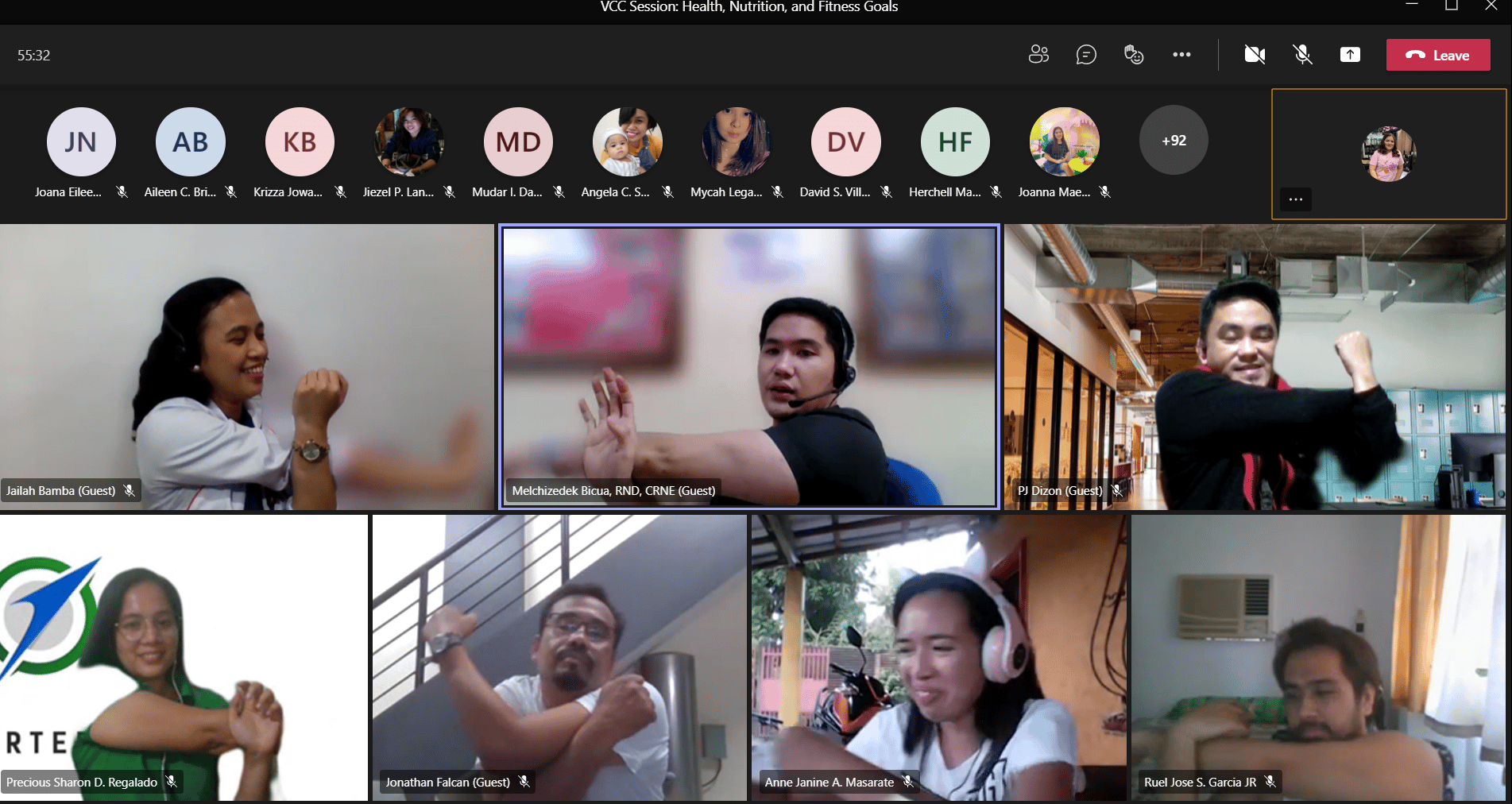
Task: Click the Herchell Ma... name text
Action: (x=945, y=191)
